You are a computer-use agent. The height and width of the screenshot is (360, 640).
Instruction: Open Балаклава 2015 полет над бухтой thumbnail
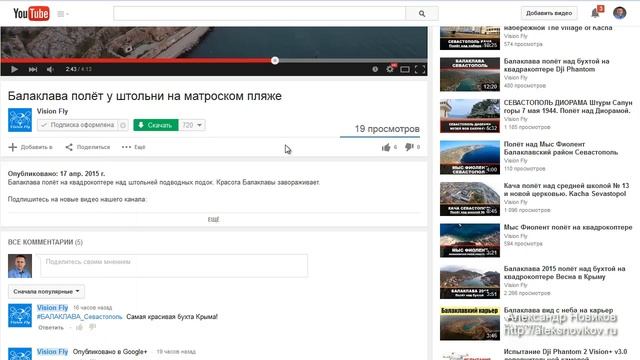tap(470, 282)
